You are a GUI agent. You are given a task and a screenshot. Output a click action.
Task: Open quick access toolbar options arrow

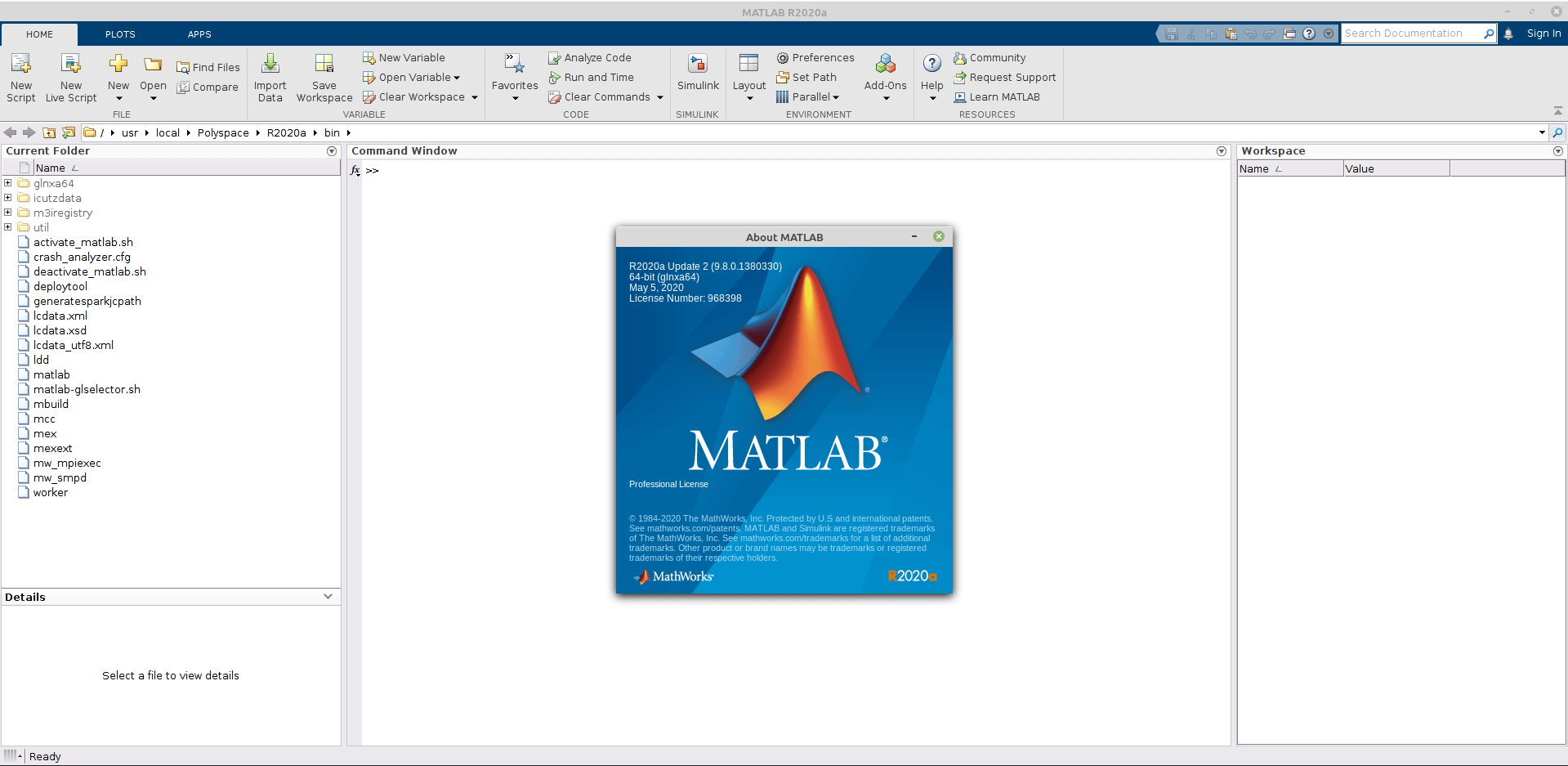[1329, 34]
